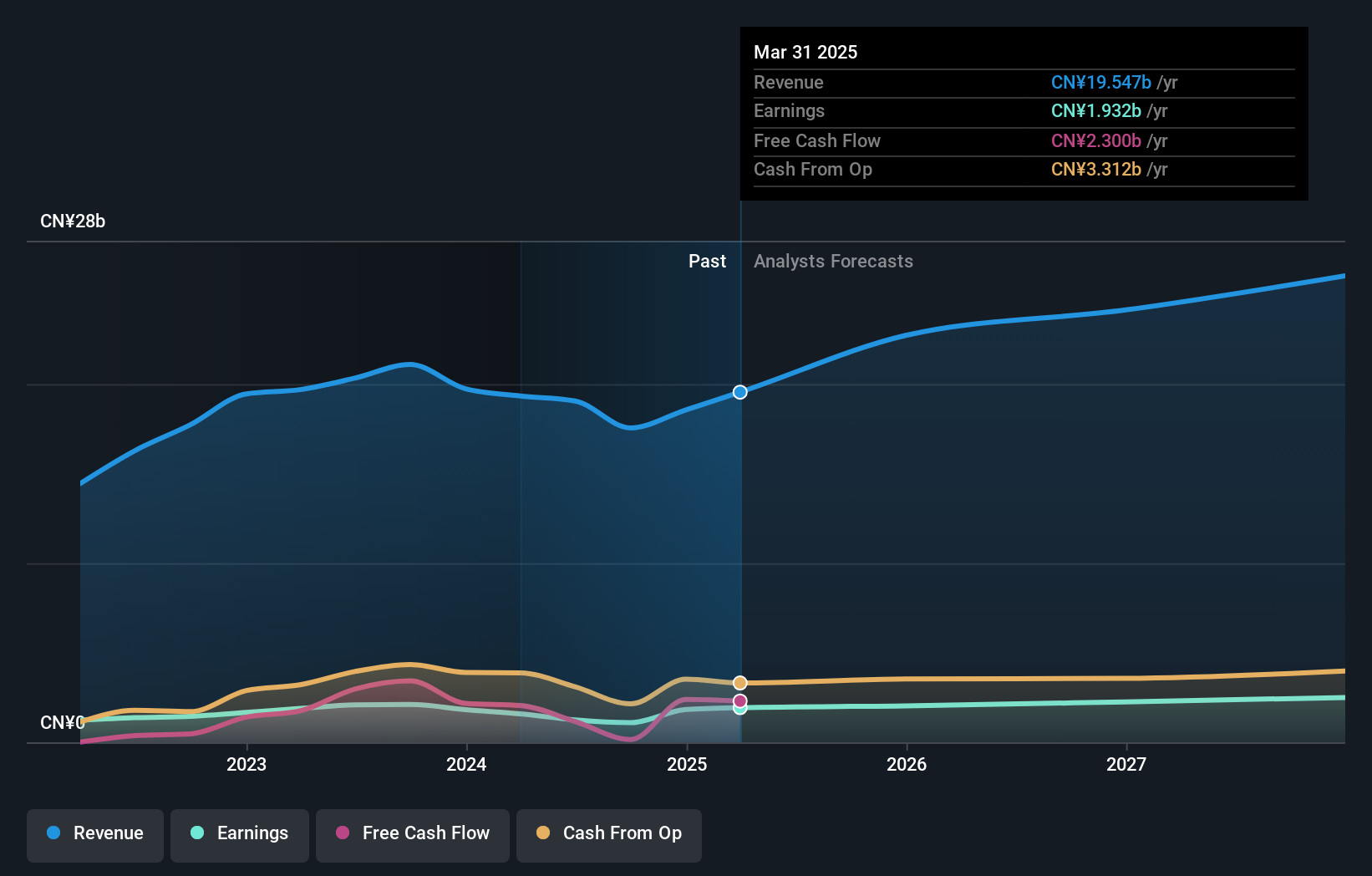Click the CN¥0 y-axis label
1372x876 pixels.
click(63, 722)
